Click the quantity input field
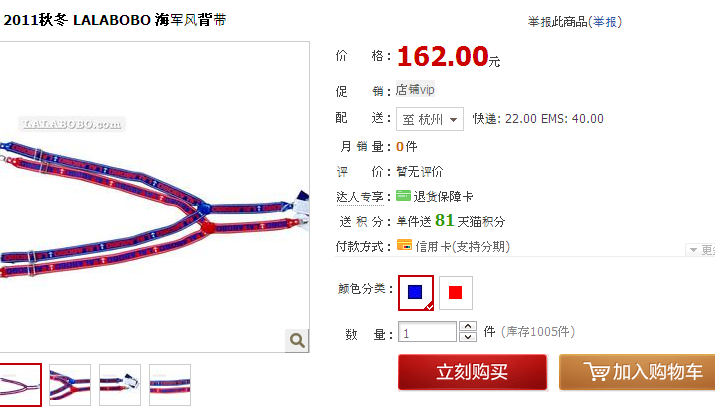715x416 pixels. click(x=427, y=332)
